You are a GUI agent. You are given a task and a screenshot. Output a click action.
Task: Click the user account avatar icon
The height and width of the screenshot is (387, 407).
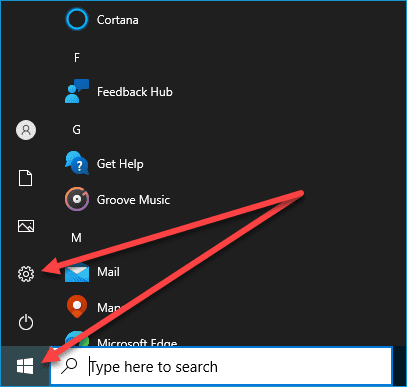26,130
